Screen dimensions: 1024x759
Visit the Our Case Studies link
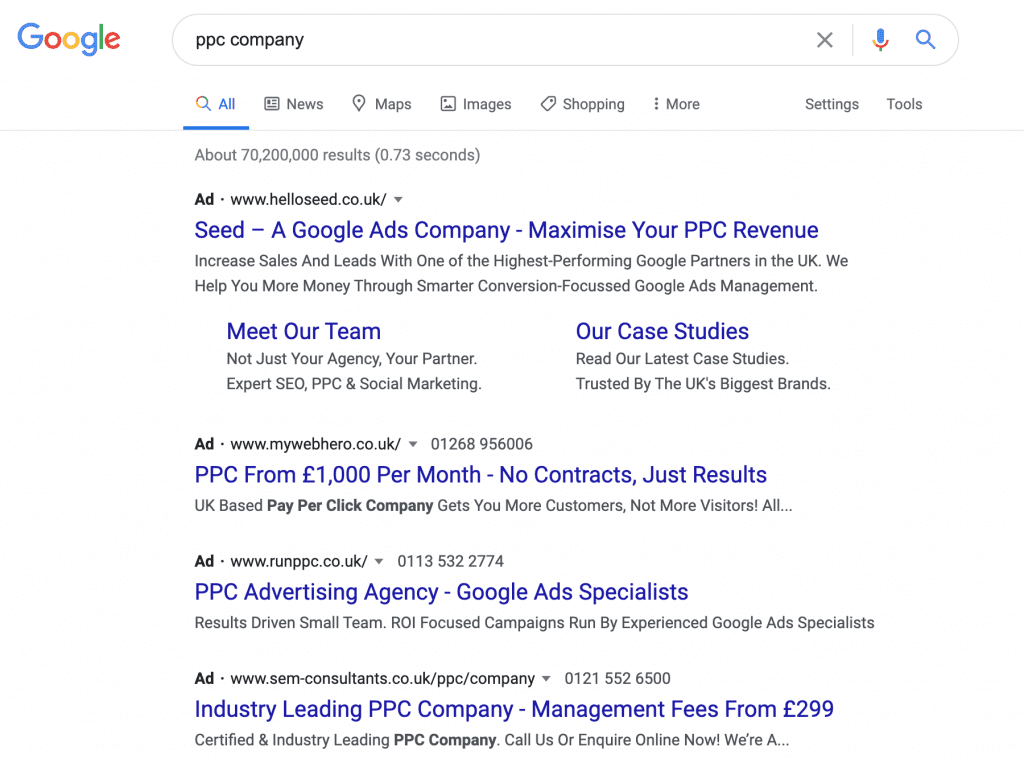pyautogui.click(x=662, y=331)
